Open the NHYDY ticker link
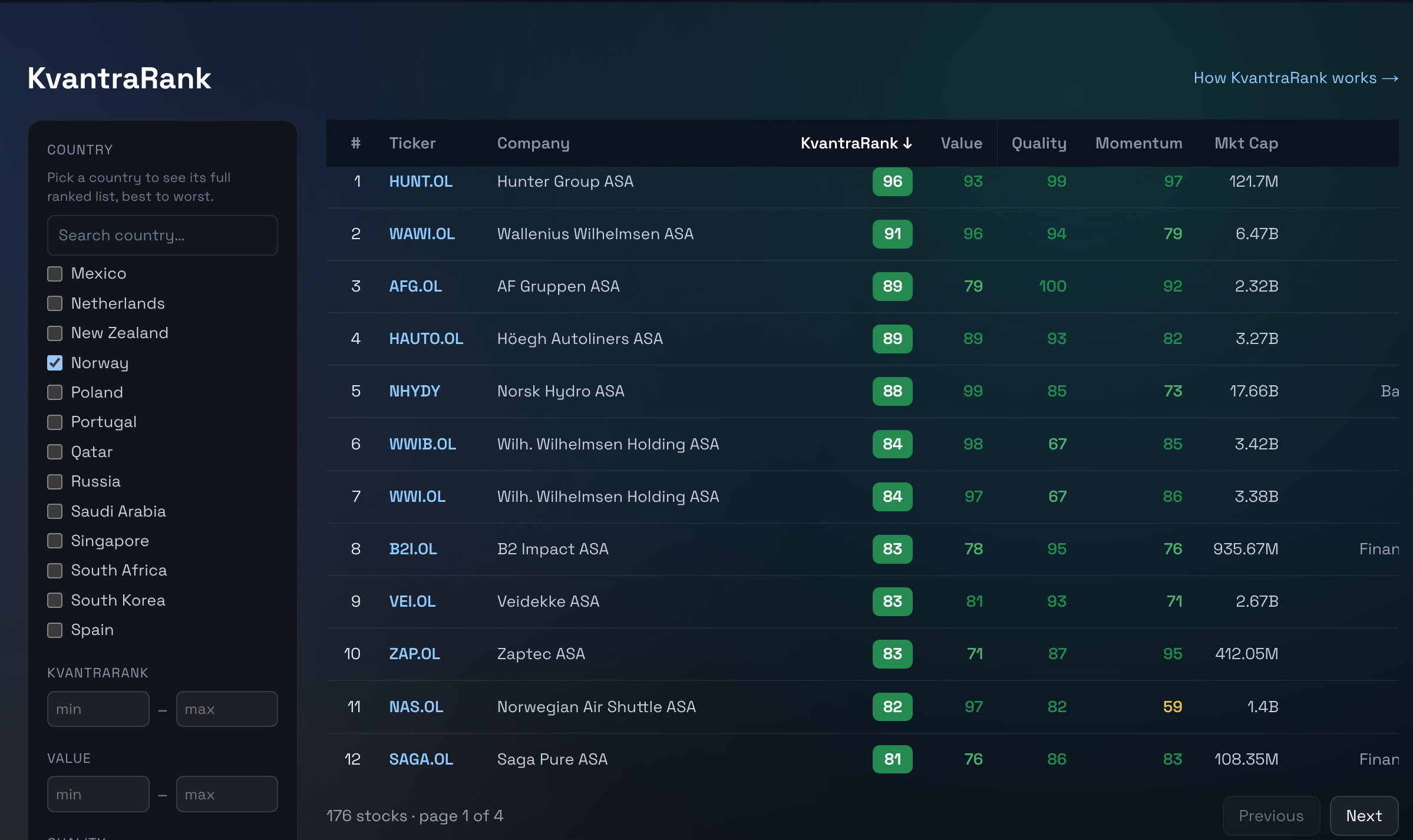Viewport: 1413px width, 840px height. [x=414, y=391]
